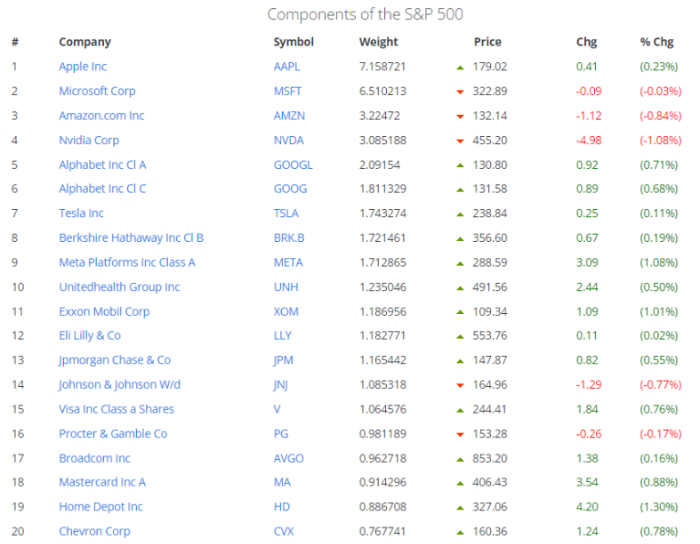Click the Nvidia price 455.20
Image resolution: width=700 pixels, height=544 pixels.
pos(490,140)
